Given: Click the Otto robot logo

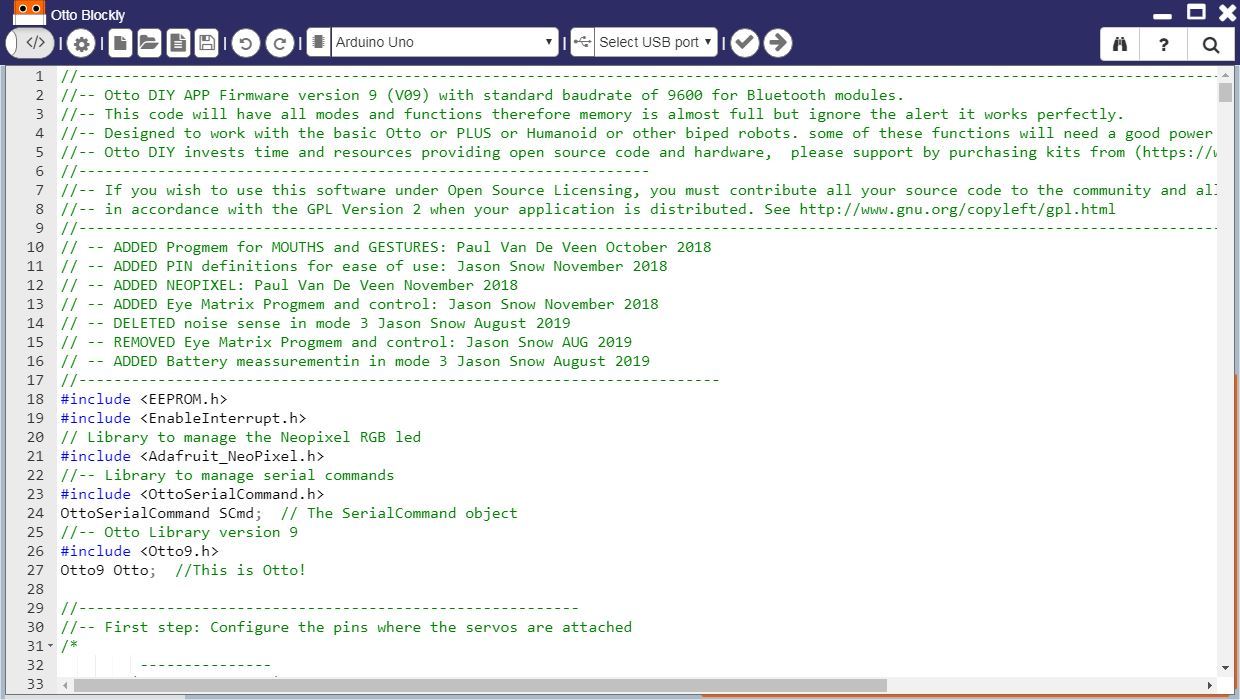Looking at the screenshot, I should [29, 13].
